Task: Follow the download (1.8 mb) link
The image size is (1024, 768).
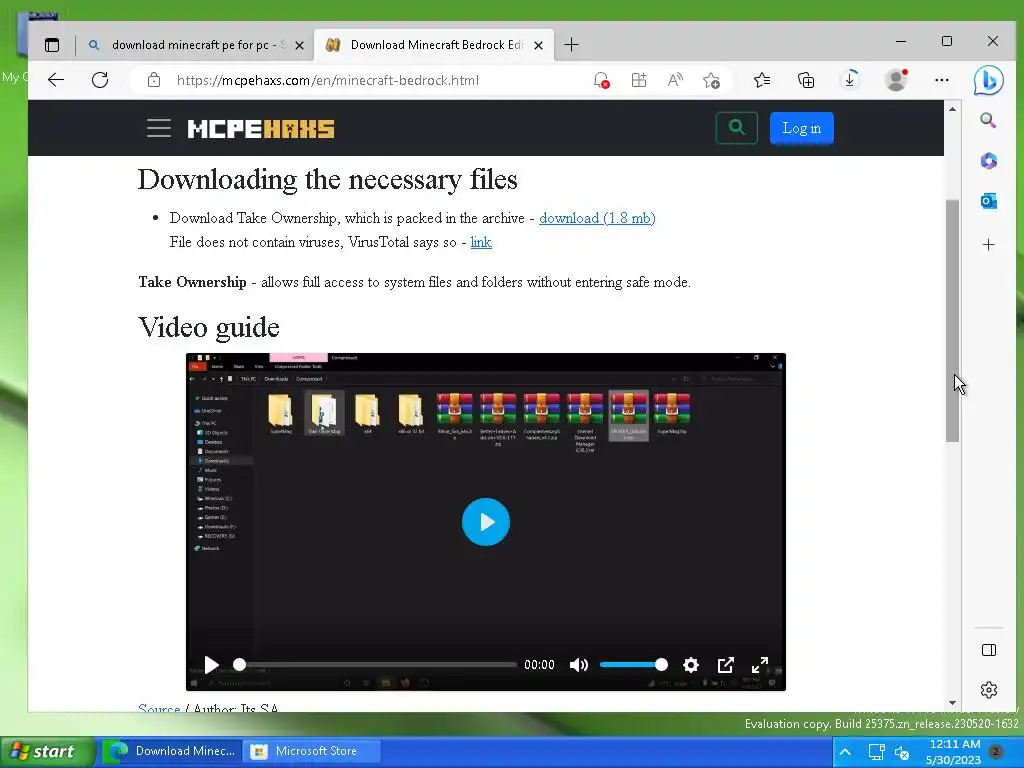Action: click(597, 218)
